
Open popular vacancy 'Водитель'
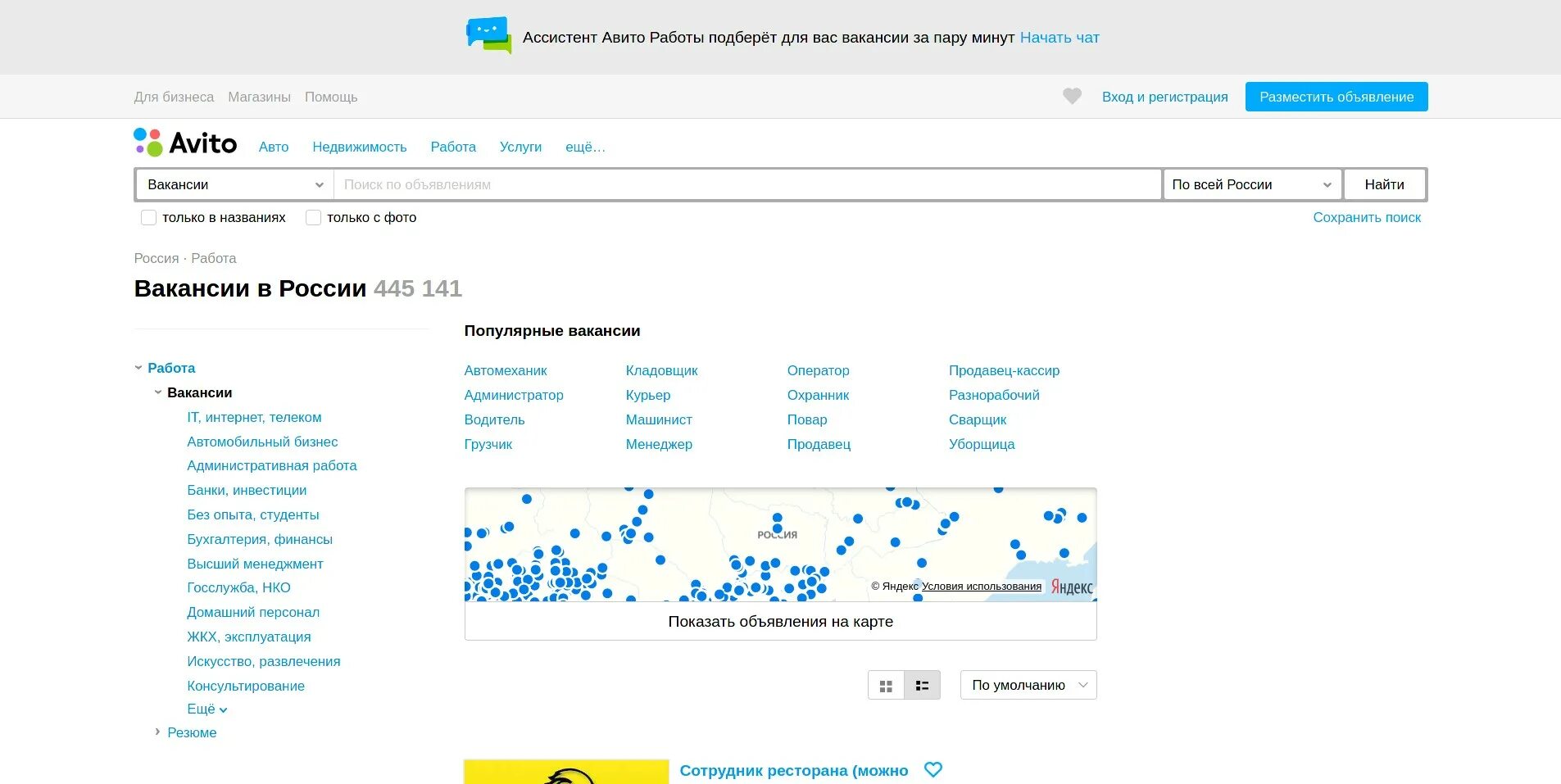(x=494, y=420)
